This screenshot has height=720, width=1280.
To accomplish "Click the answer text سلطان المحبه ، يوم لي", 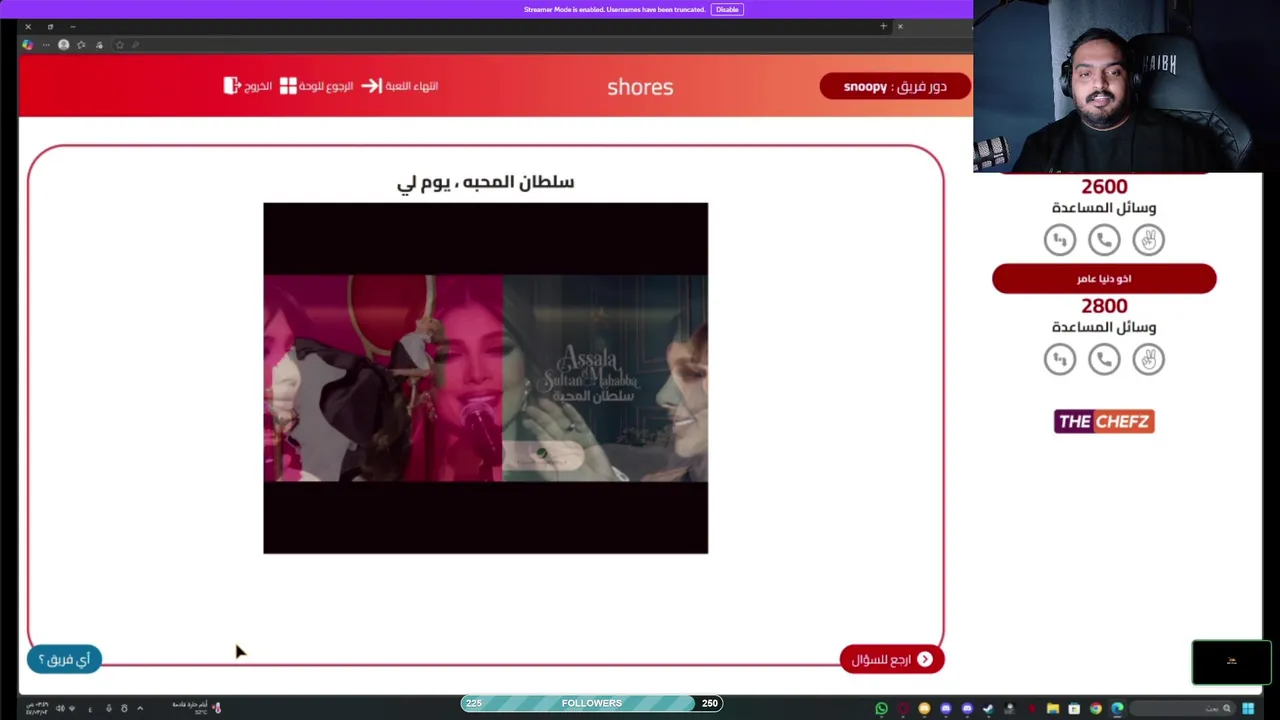I will pyautogui.click(x=485, y=182).
